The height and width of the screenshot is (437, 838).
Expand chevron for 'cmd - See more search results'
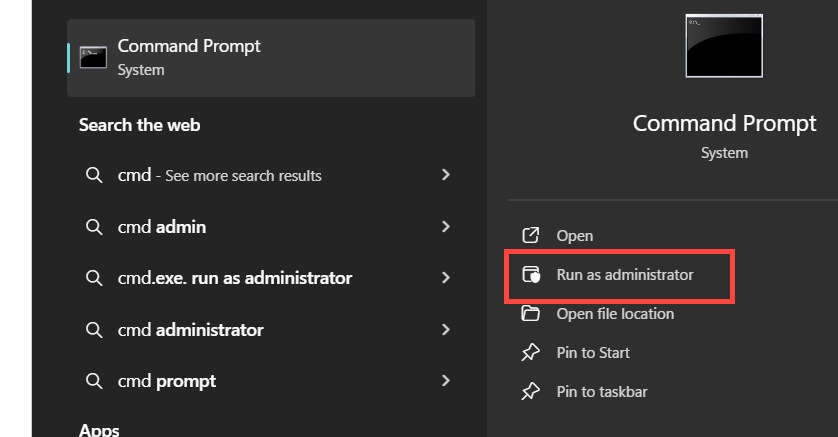pos(446,175)
